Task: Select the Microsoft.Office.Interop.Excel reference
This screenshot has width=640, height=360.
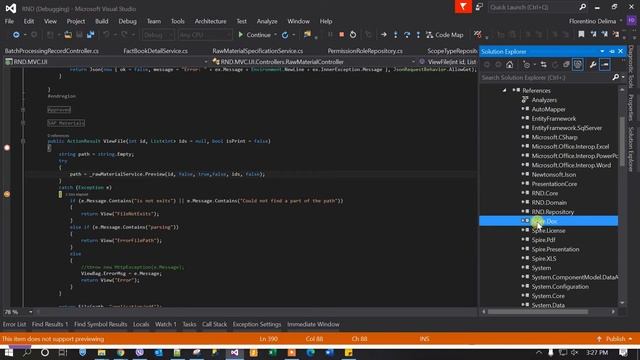Action: 570,147
